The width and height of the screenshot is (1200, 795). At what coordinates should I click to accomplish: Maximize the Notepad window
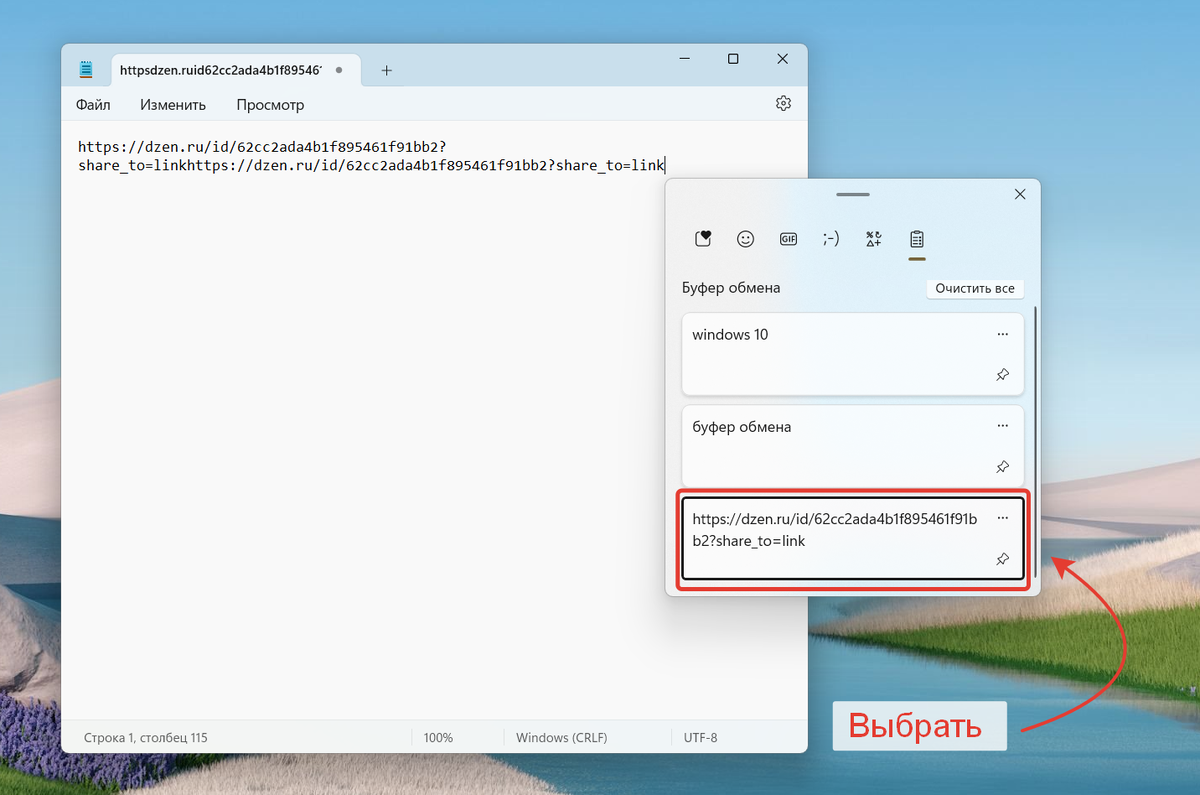(x=733, y=60)
